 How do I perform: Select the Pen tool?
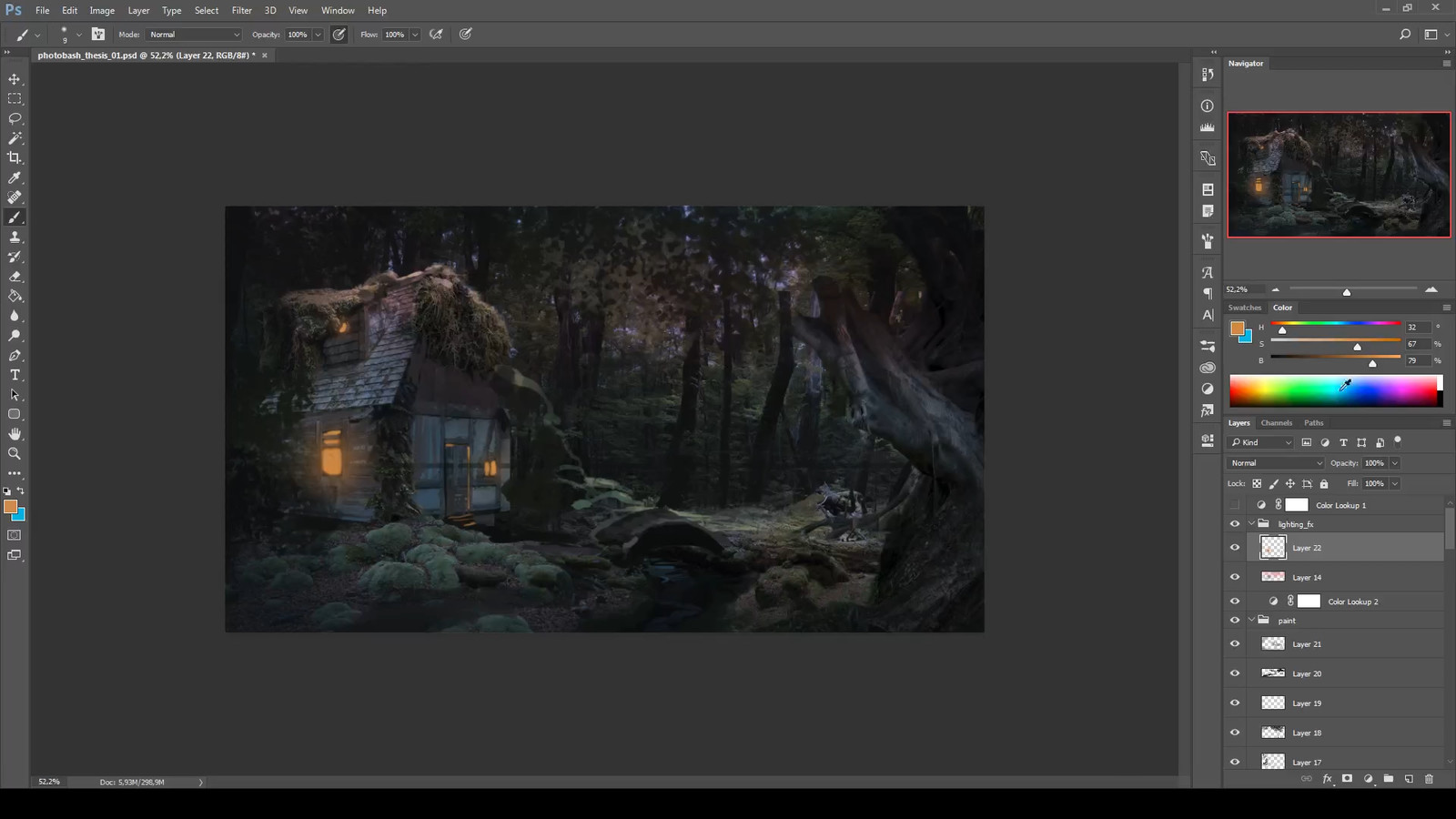[x=15, y=356]
